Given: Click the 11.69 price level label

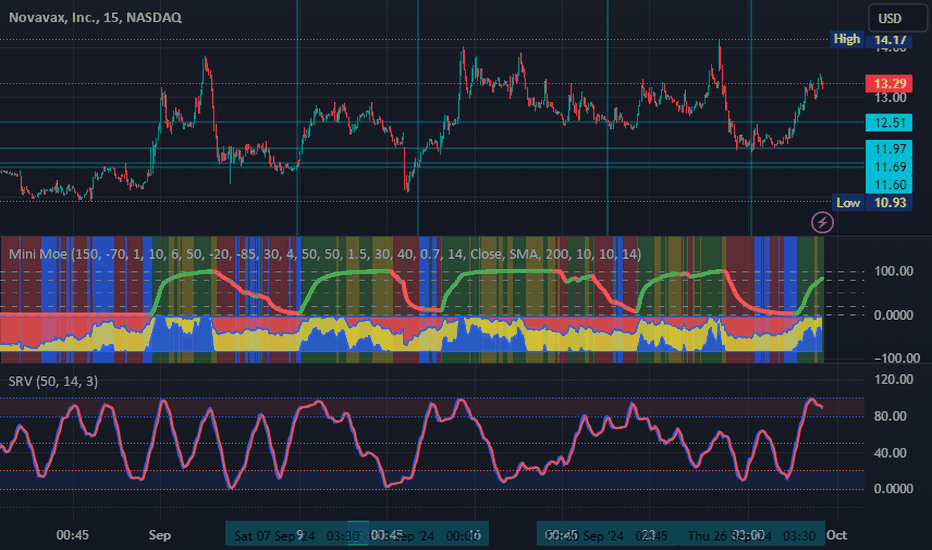Looking at the screenshot, I should (x=889, y=166).
